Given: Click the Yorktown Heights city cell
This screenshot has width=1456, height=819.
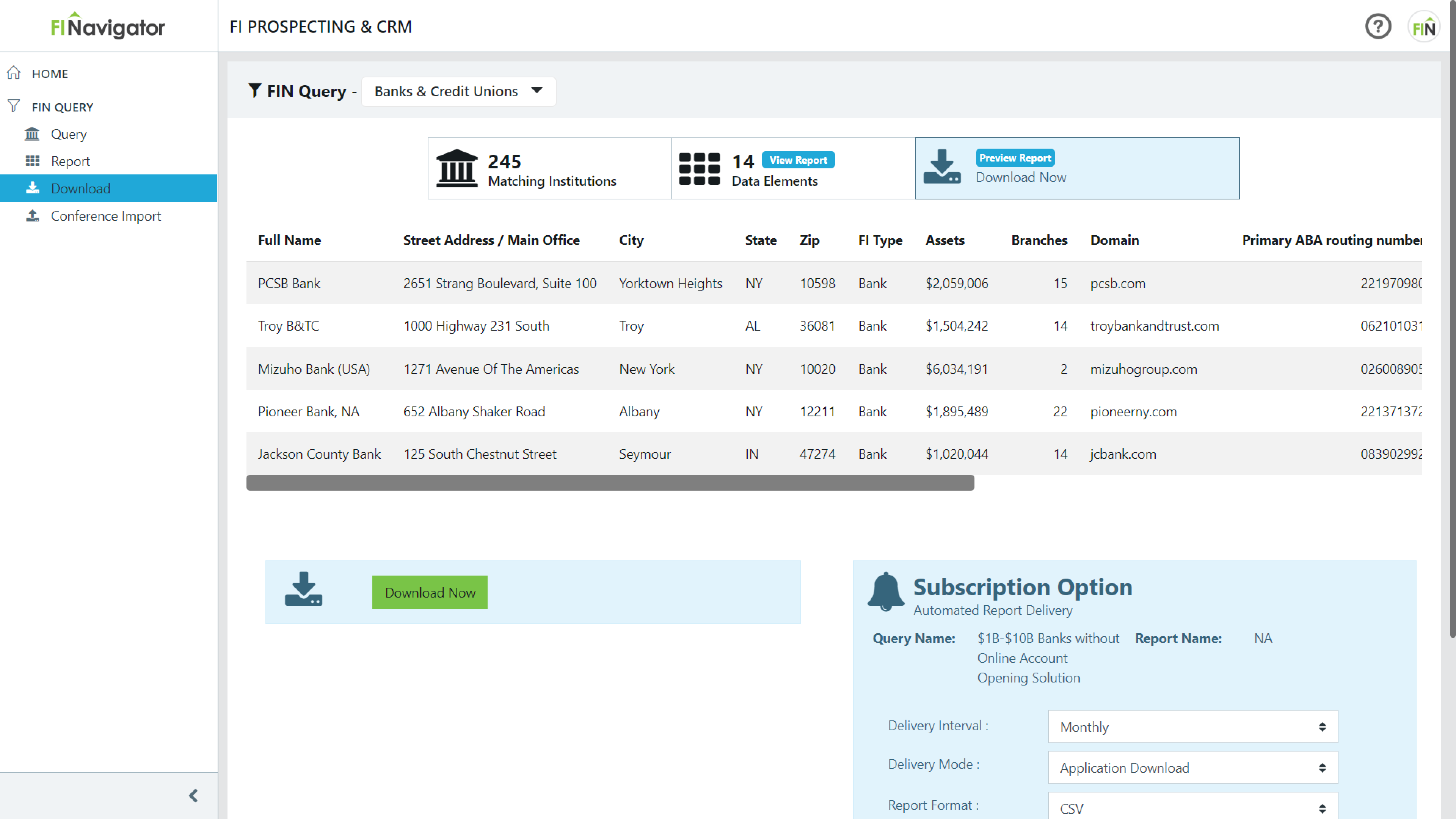Looking at the screenshot, I should pos(670,283).
